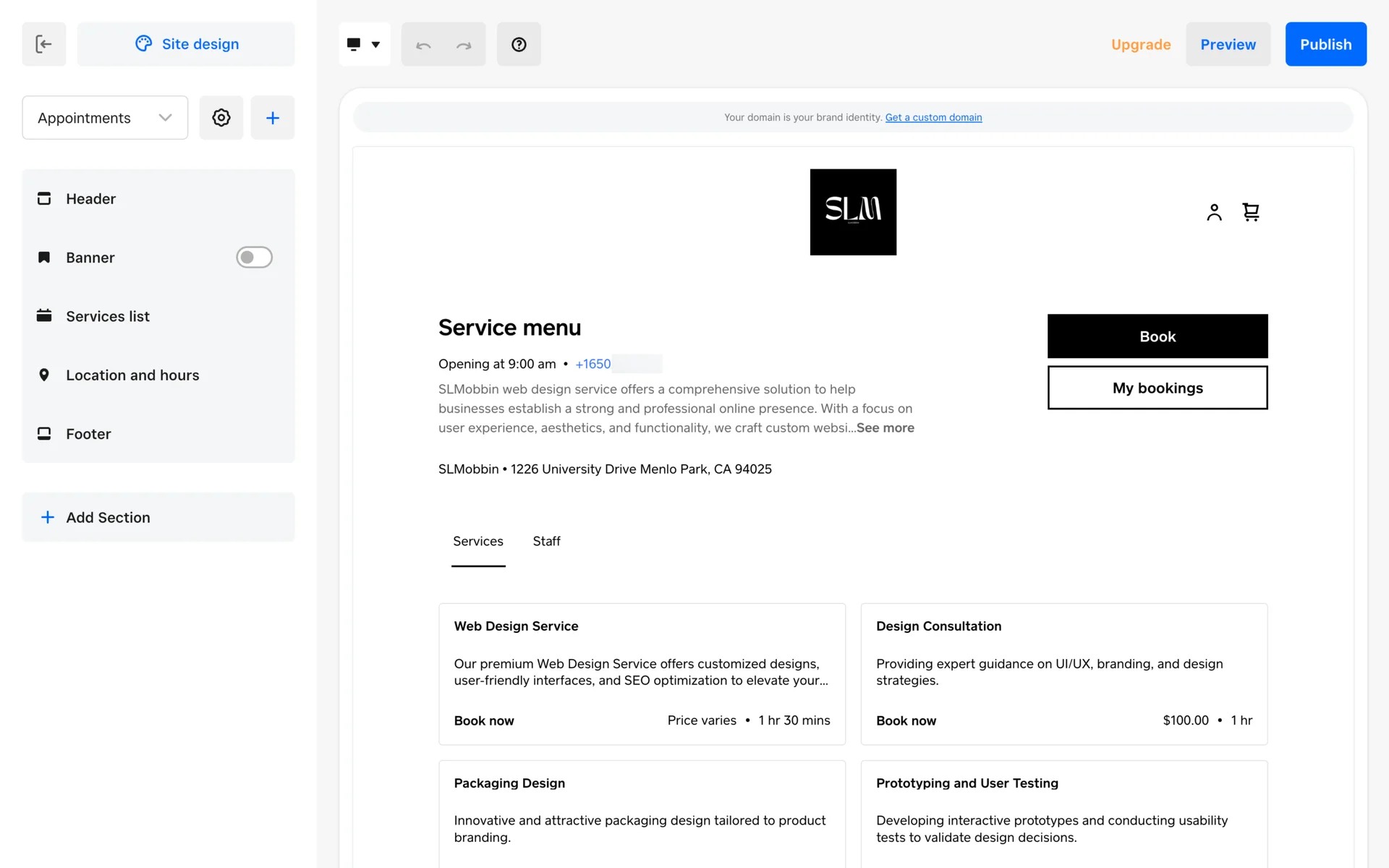Expand description with See more
Screen dimensions: 1389x868
pyautogui.click(x=885, y=428)
